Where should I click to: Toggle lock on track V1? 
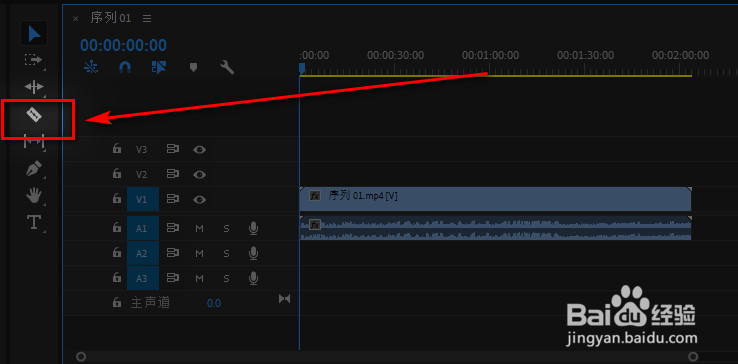[117, 199]
